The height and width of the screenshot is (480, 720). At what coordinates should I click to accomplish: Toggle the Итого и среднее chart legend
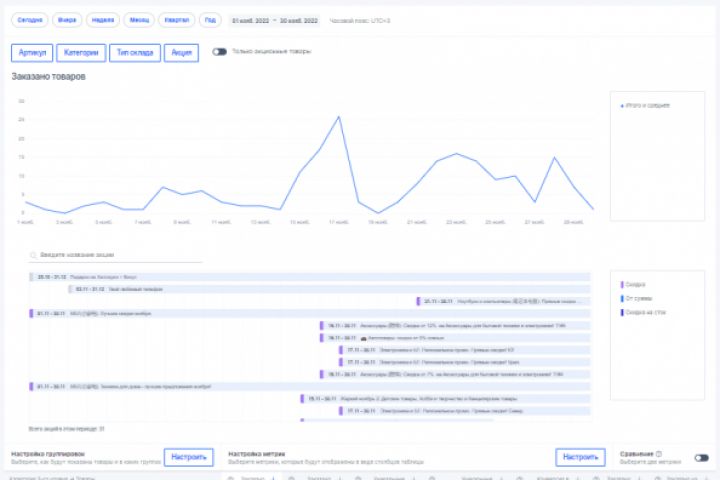click(645, 106)
